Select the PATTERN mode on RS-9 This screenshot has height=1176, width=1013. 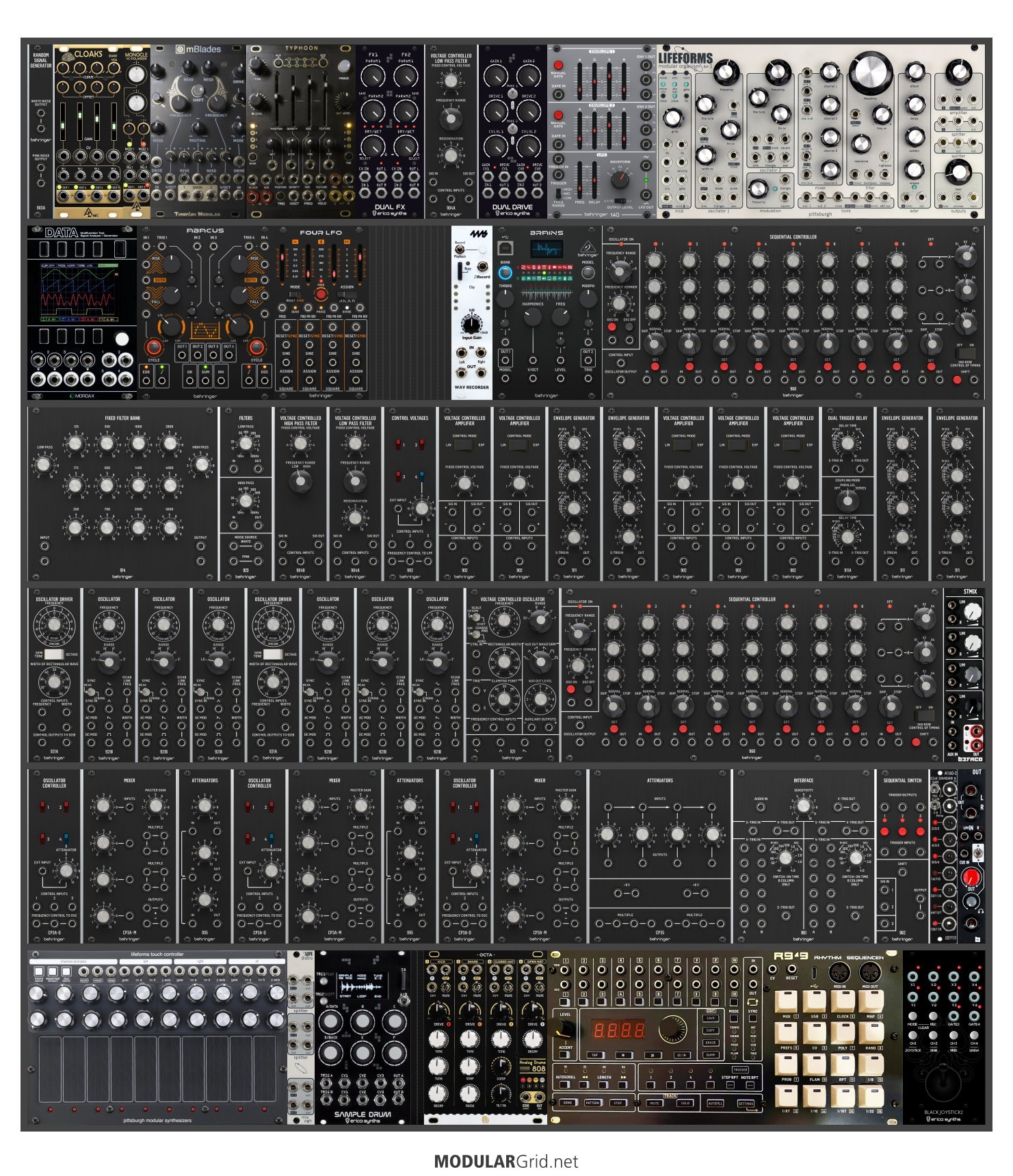tap(592, 1103)
